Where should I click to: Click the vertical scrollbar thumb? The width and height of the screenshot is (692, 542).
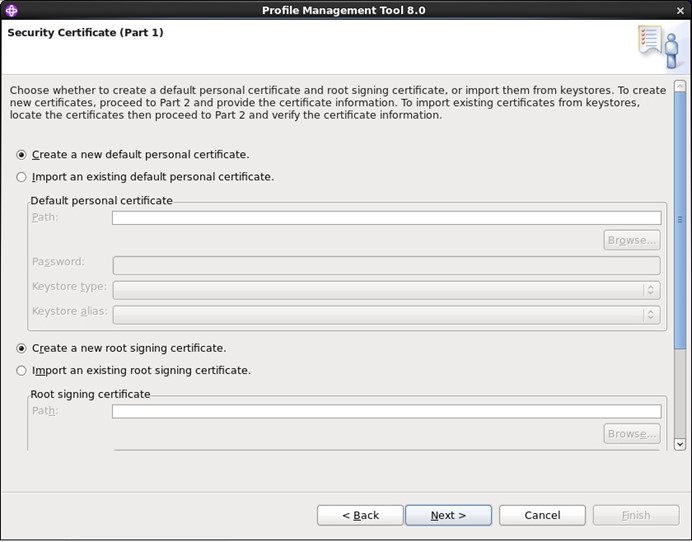click(681, 220)
